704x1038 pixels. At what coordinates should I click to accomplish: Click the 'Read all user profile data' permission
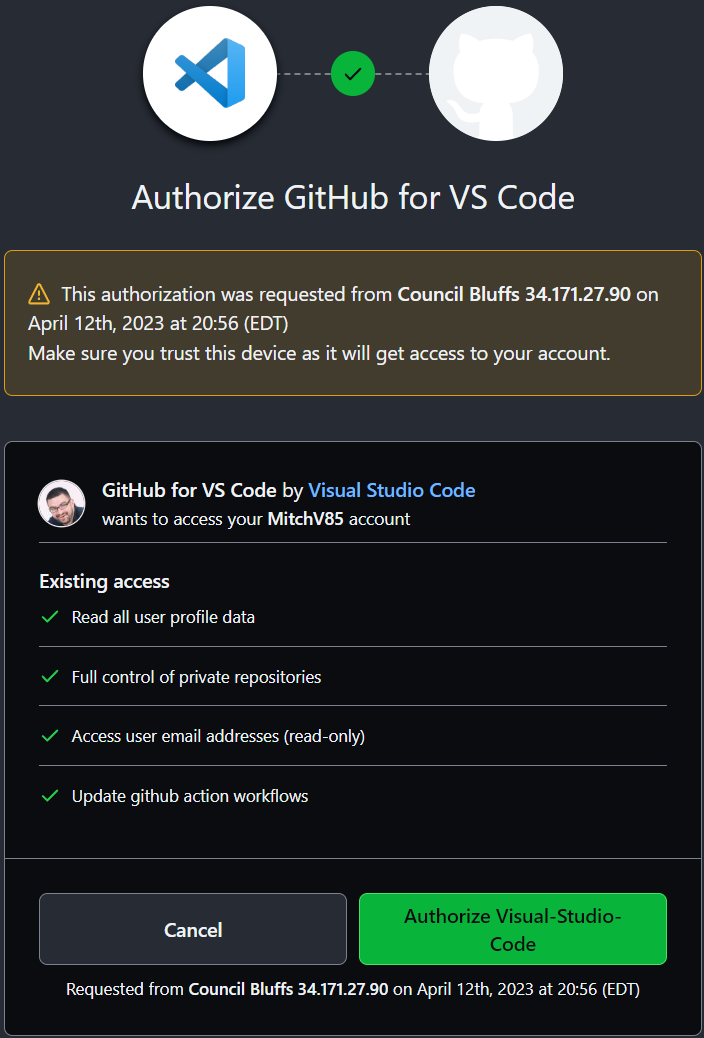[163, 617]
